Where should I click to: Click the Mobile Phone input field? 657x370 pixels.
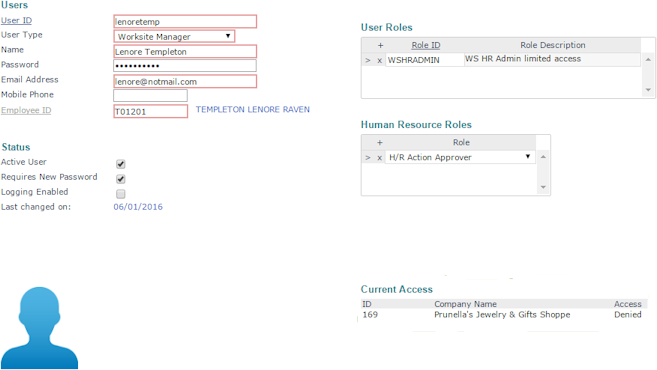150,96
